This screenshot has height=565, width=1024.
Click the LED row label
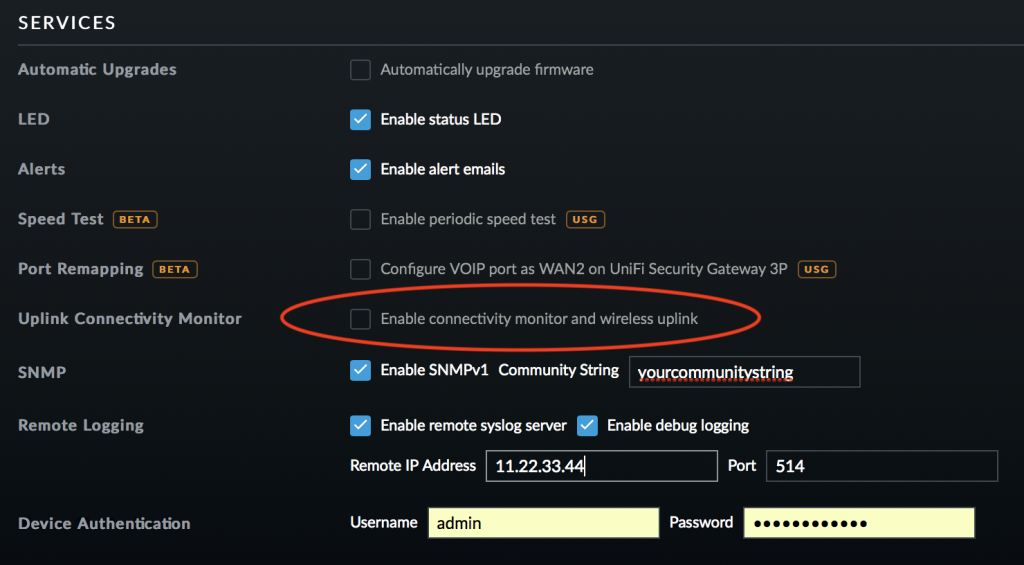click(34, 120)
